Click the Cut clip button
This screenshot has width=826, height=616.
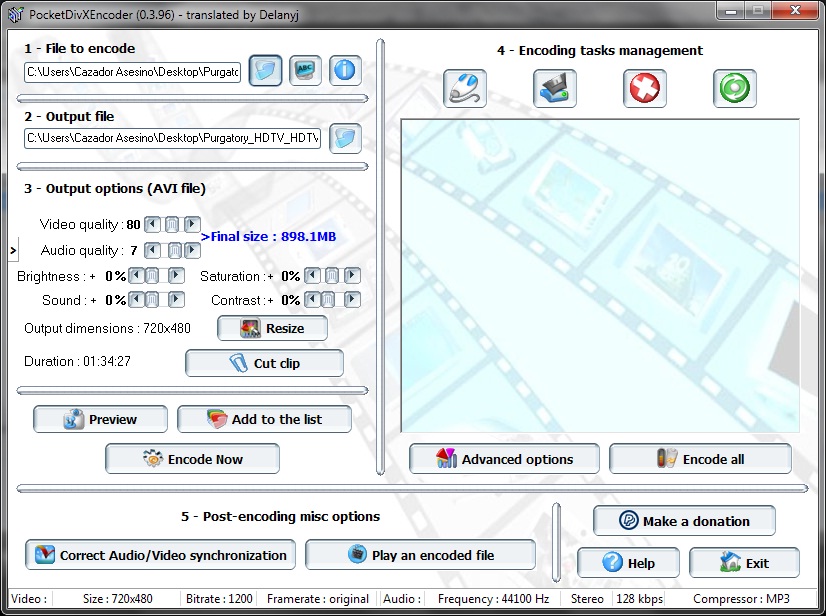264,363
